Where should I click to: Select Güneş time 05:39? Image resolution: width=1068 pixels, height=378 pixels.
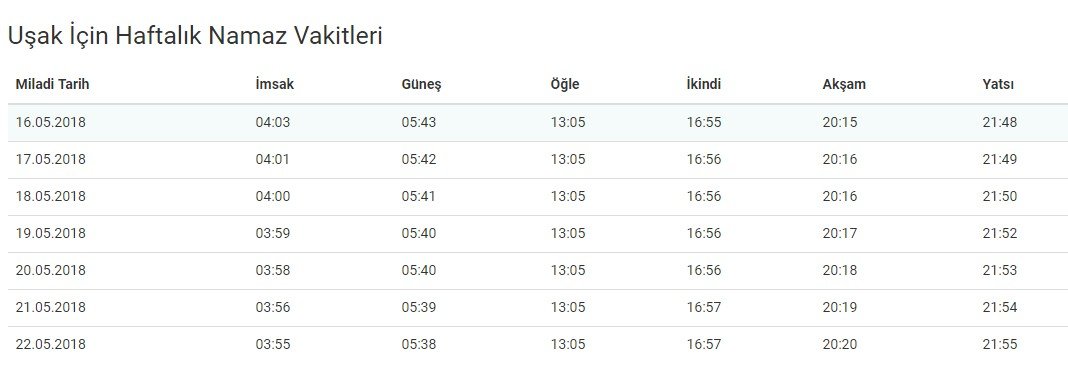[419, 307]
